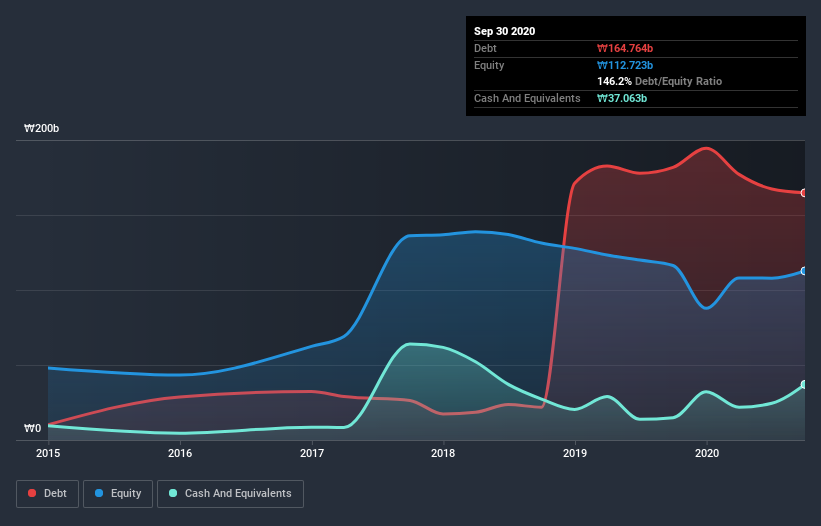
Task: Click the 146.2% Debt/Equity Ratio text
Action: (660, 81)
